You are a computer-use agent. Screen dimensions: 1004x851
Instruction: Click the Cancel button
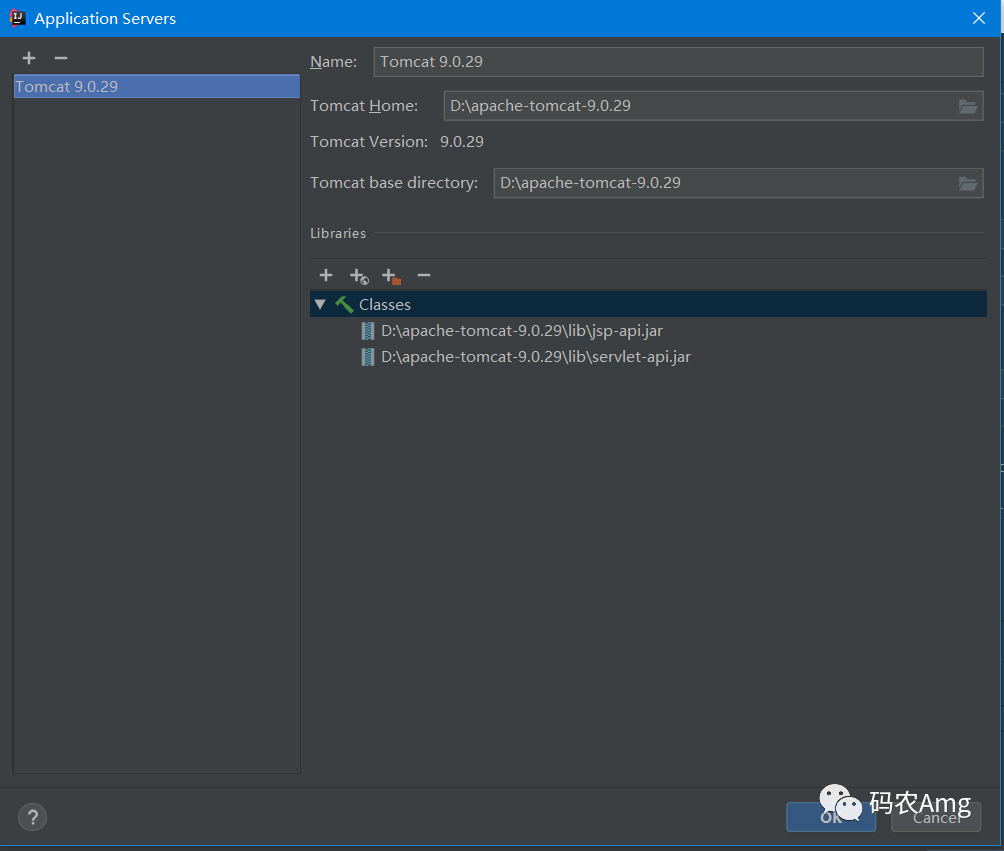click(x=935, y=817)
